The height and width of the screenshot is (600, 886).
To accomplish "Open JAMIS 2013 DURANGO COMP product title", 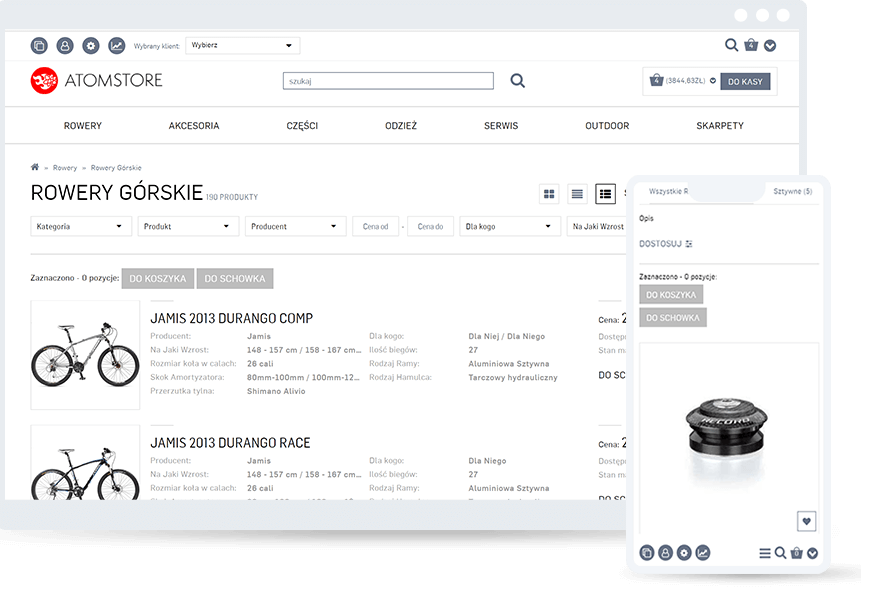I will [x=232, y=319].
